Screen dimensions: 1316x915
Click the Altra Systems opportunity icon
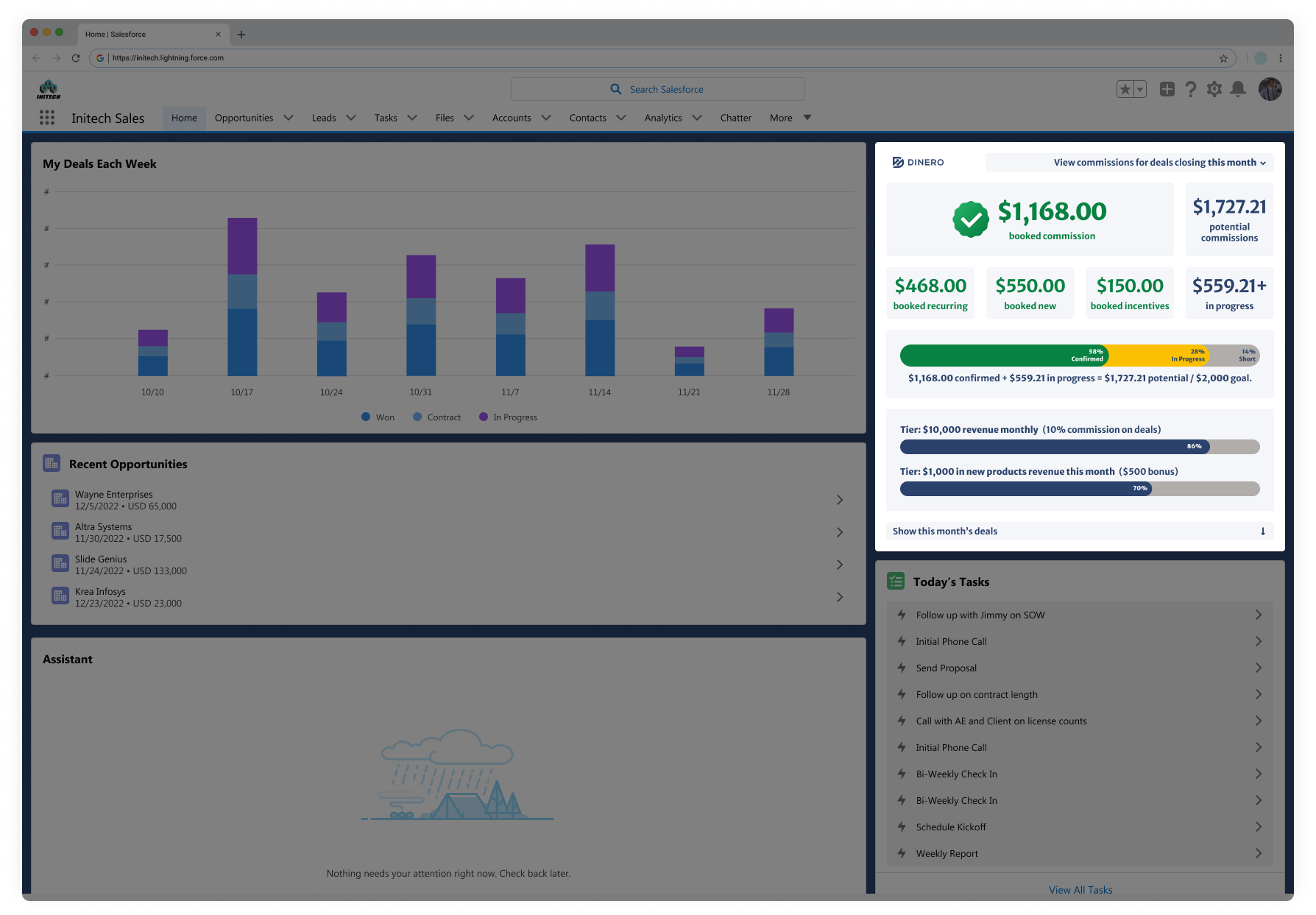click(x=60, y=531)
